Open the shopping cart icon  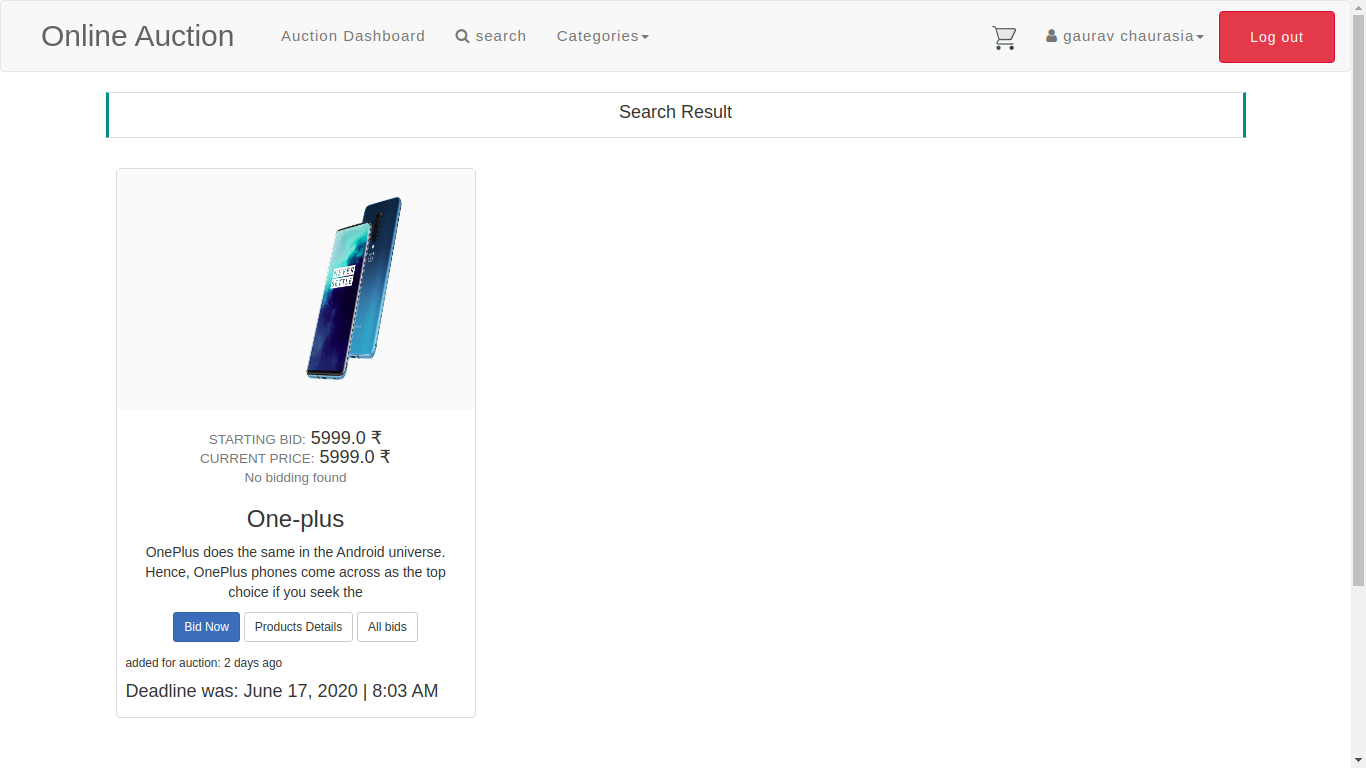1004,38
